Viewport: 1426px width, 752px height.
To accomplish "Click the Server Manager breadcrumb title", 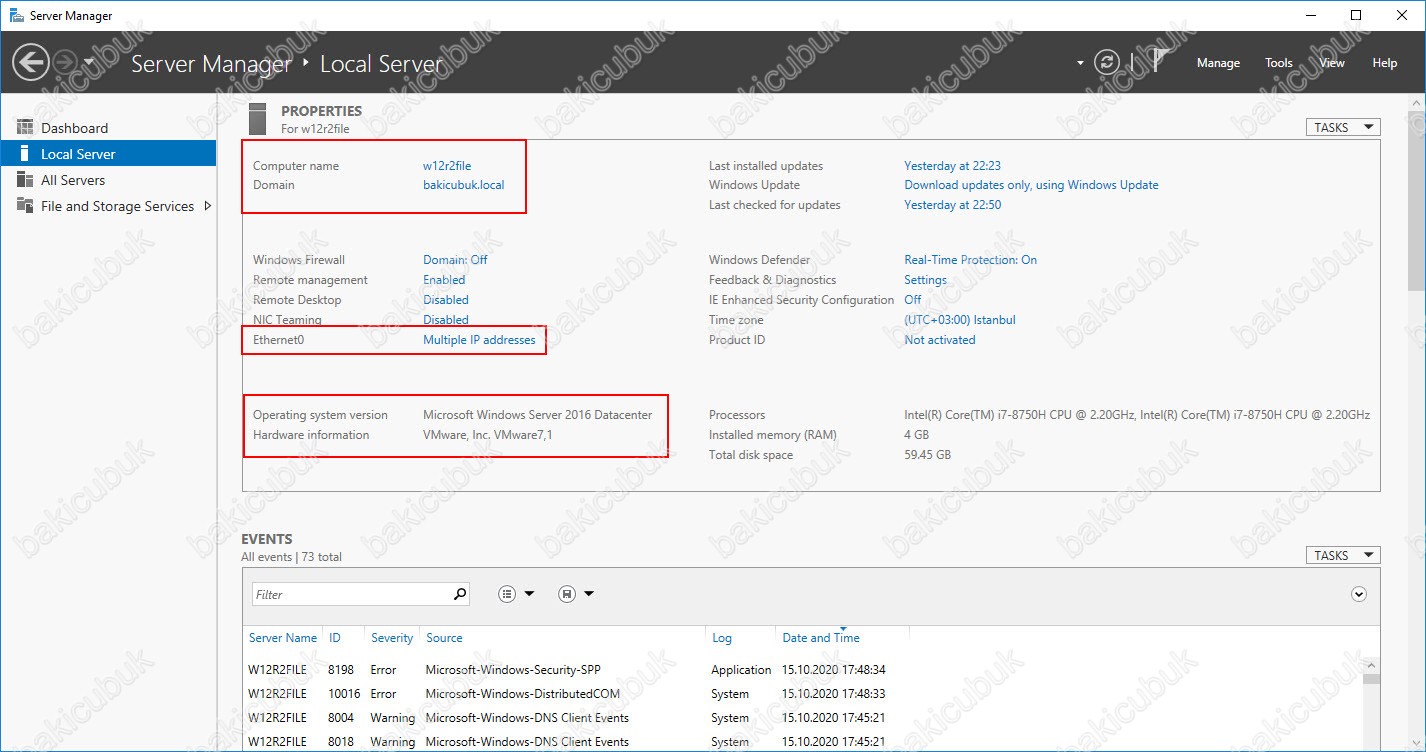I will point(211,64).
